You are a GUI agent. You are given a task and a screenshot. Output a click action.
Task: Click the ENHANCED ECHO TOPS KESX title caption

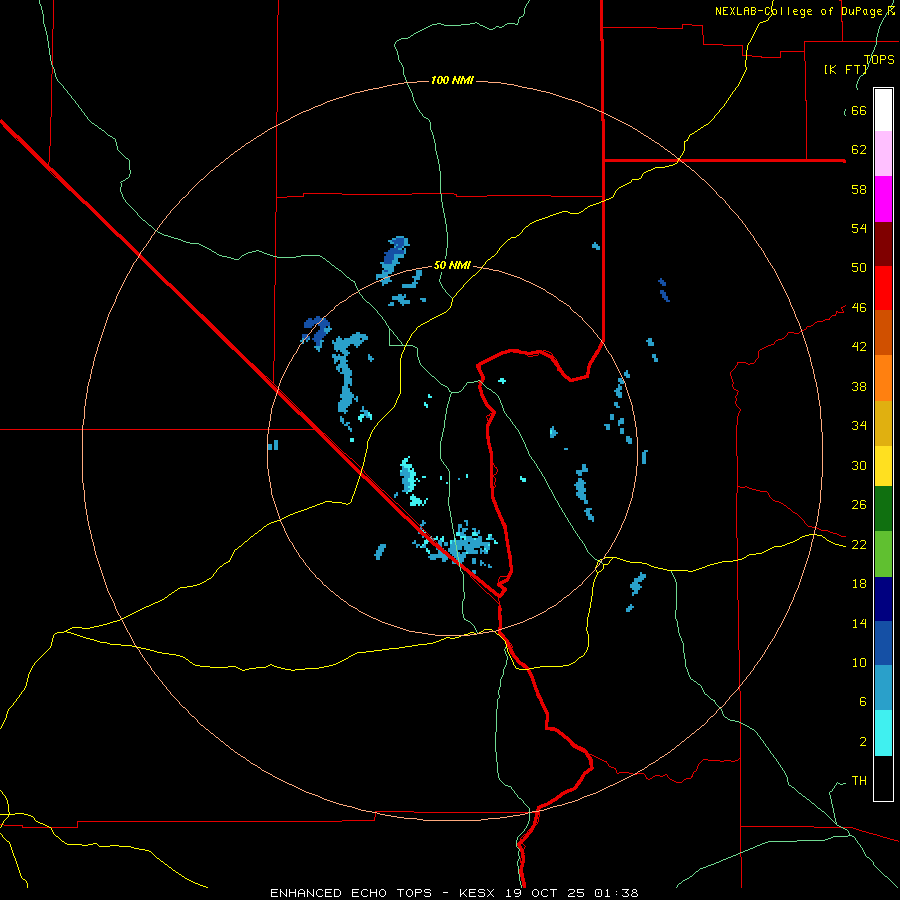coord(454,893)
